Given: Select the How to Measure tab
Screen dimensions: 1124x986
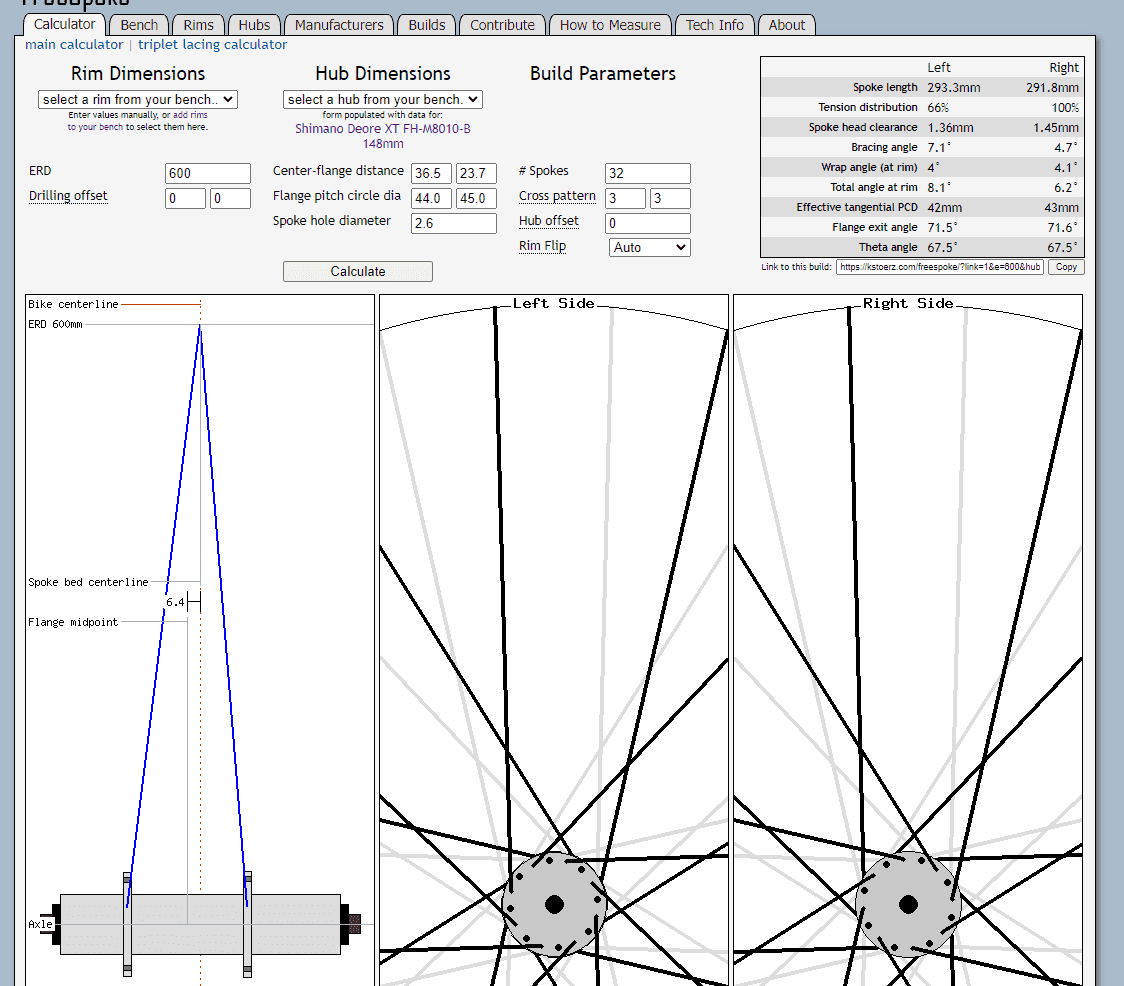Looking at the screenshot, I should point(610,25).
